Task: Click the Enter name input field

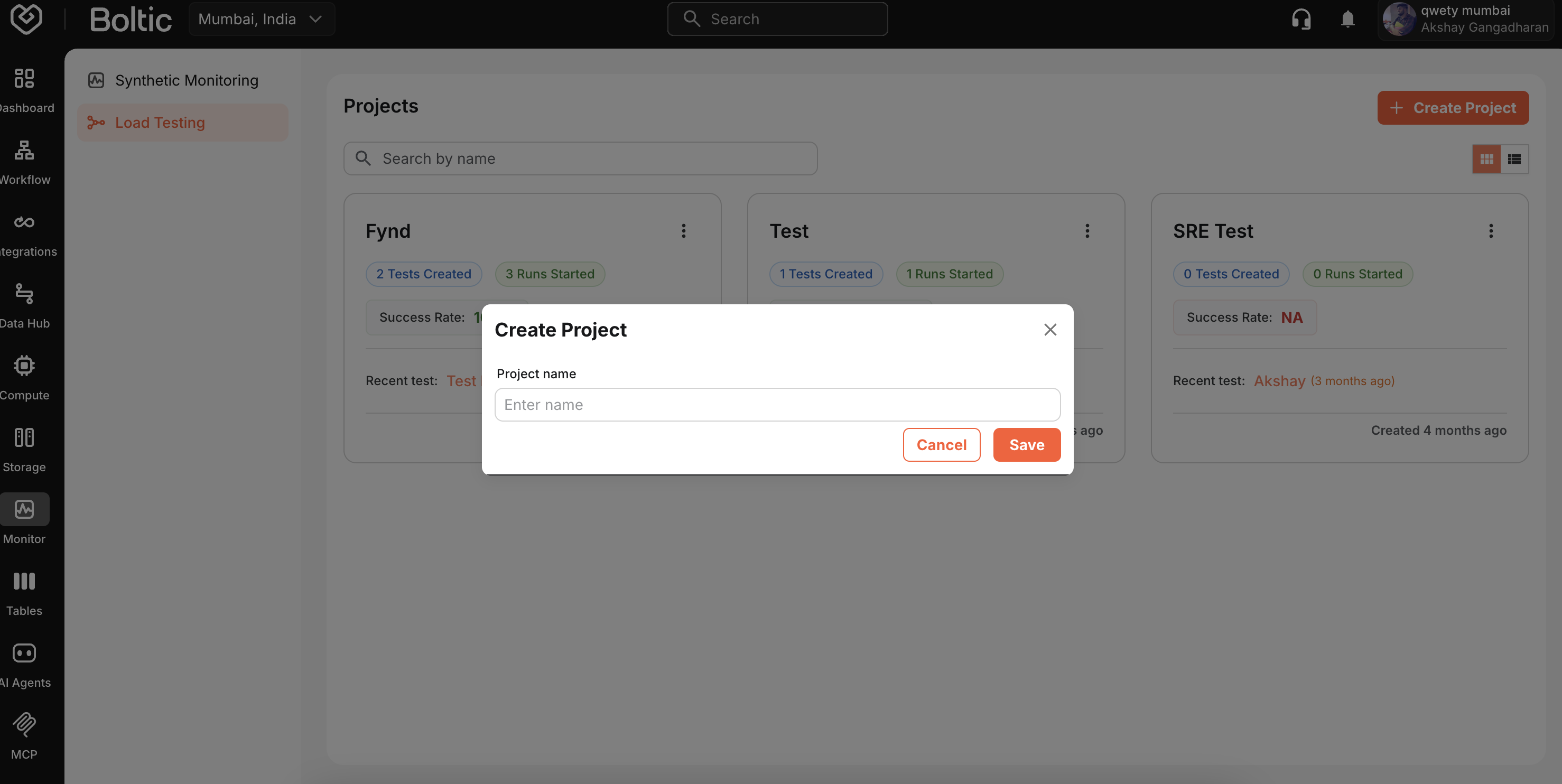Action: (777, 405)
